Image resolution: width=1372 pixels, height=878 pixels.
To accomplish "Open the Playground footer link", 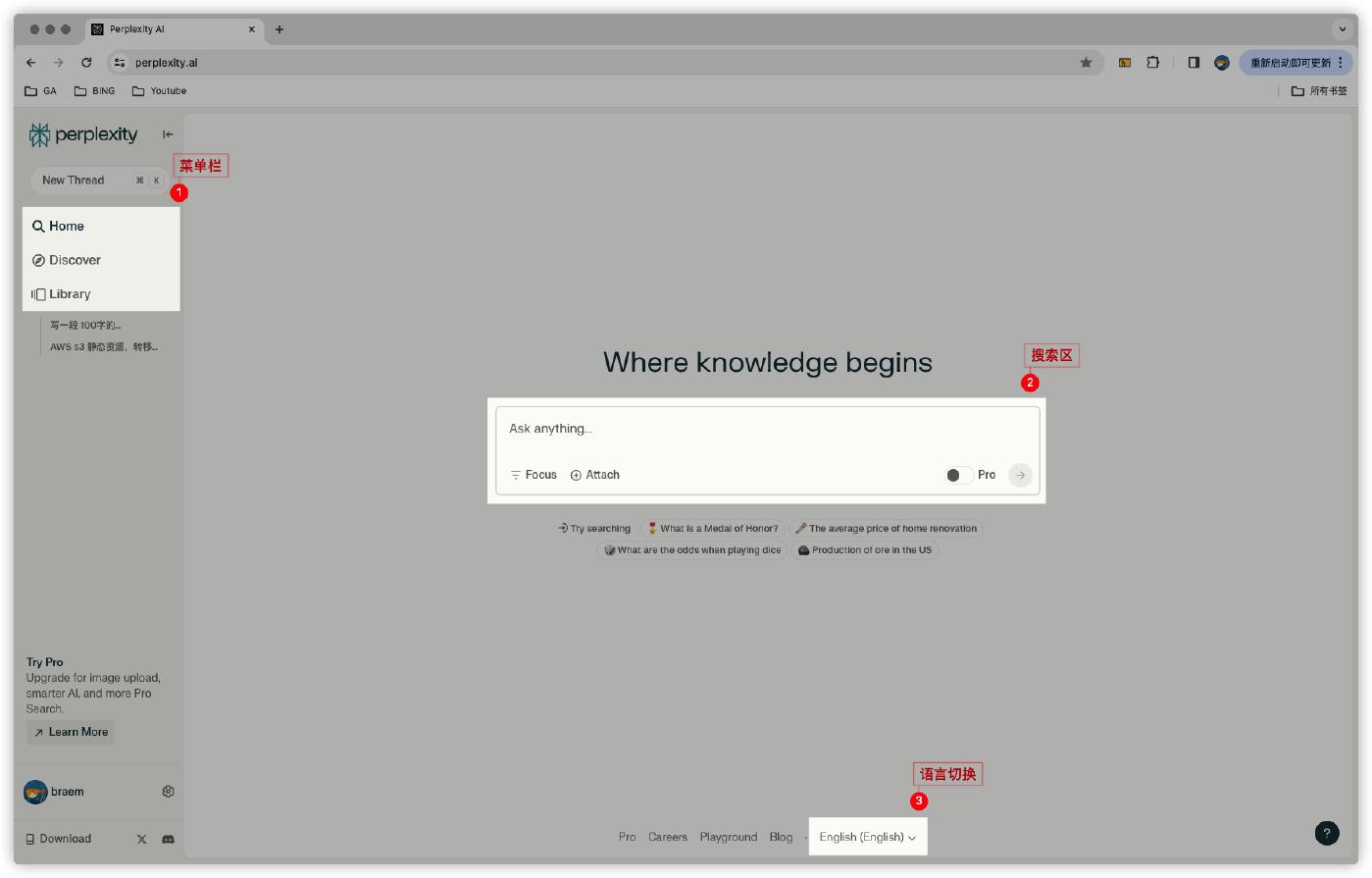I will (728, 837).
